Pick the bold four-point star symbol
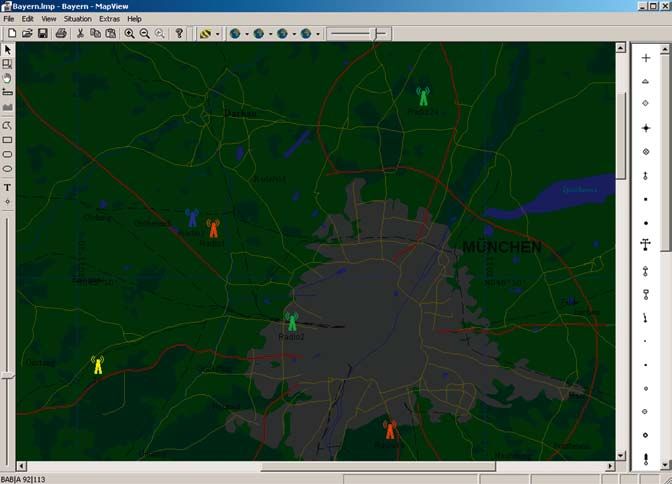The height and width of the screenshot is (484, 672). (x=646, y=128)
